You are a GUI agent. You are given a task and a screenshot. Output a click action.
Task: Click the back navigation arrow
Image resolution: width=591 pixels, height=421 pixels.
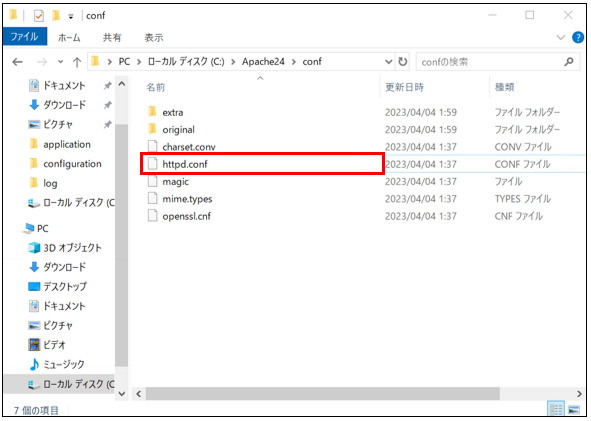[17, 62]
